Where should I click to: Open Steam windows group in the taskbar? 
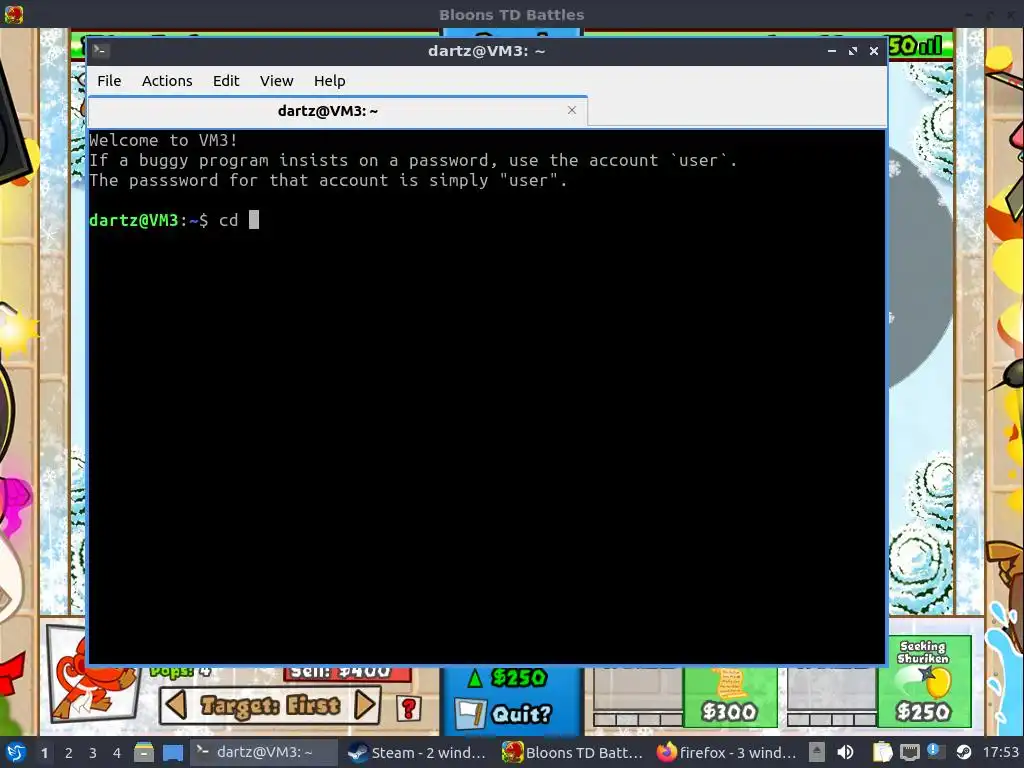point(418,752)
